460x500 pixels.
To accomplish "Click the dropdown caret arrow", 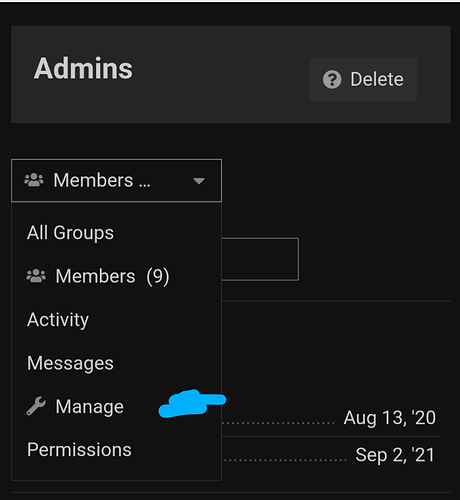I will [199, 181].
